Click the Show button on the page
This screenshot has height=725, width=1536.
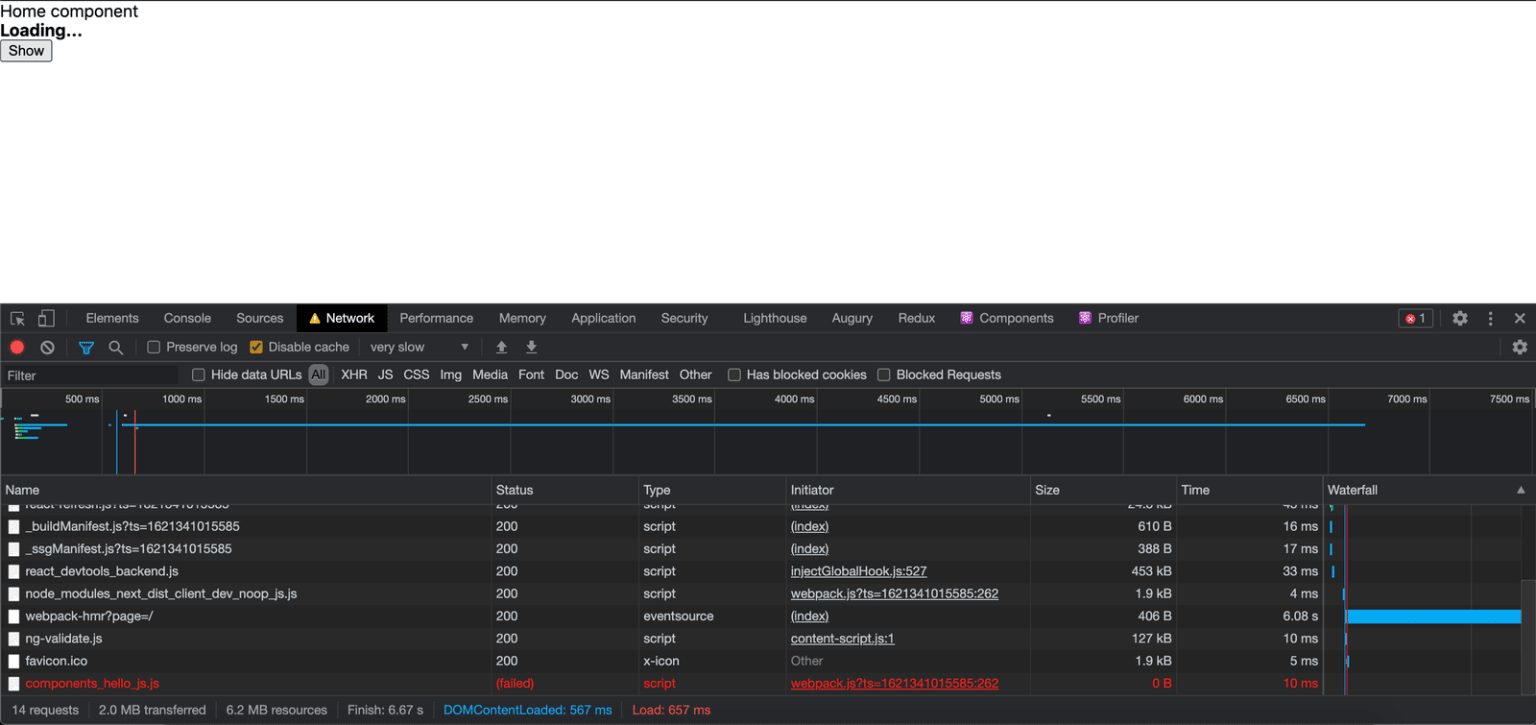(x=26, y=51)
